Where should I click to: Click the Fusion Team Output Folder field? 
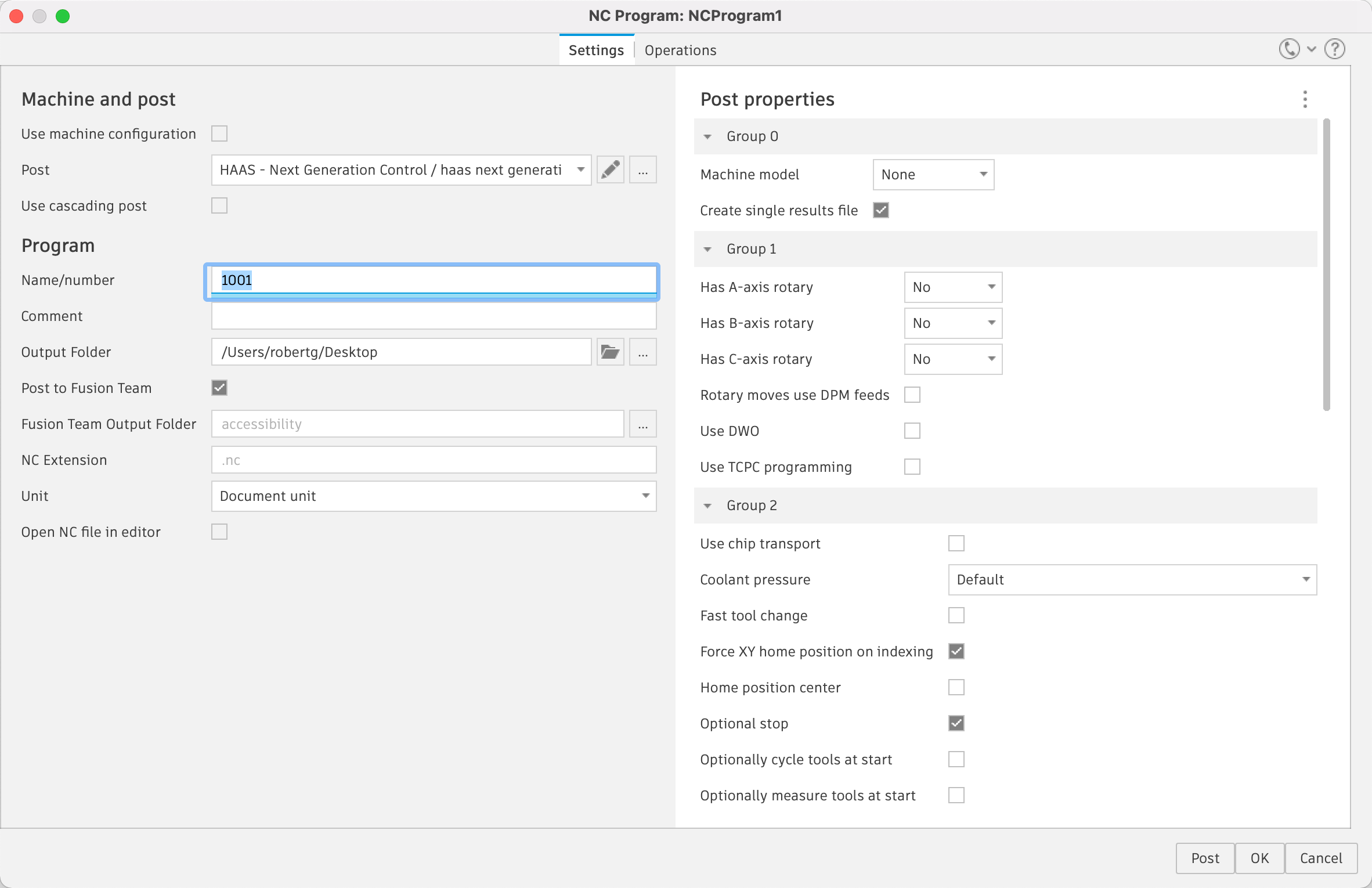418,424
